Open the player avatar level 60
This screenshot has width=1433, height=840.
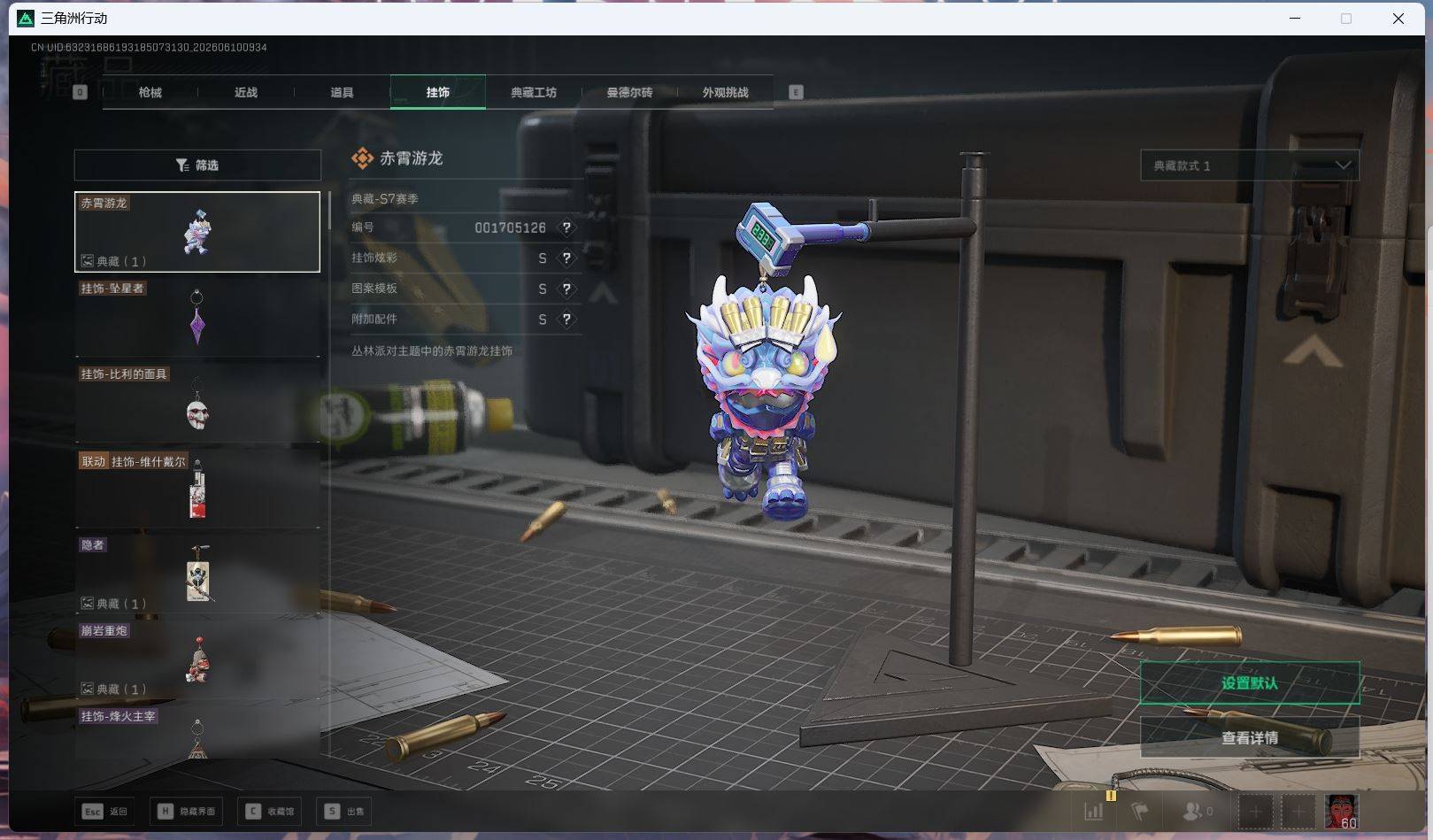[x=1341, y=811]
